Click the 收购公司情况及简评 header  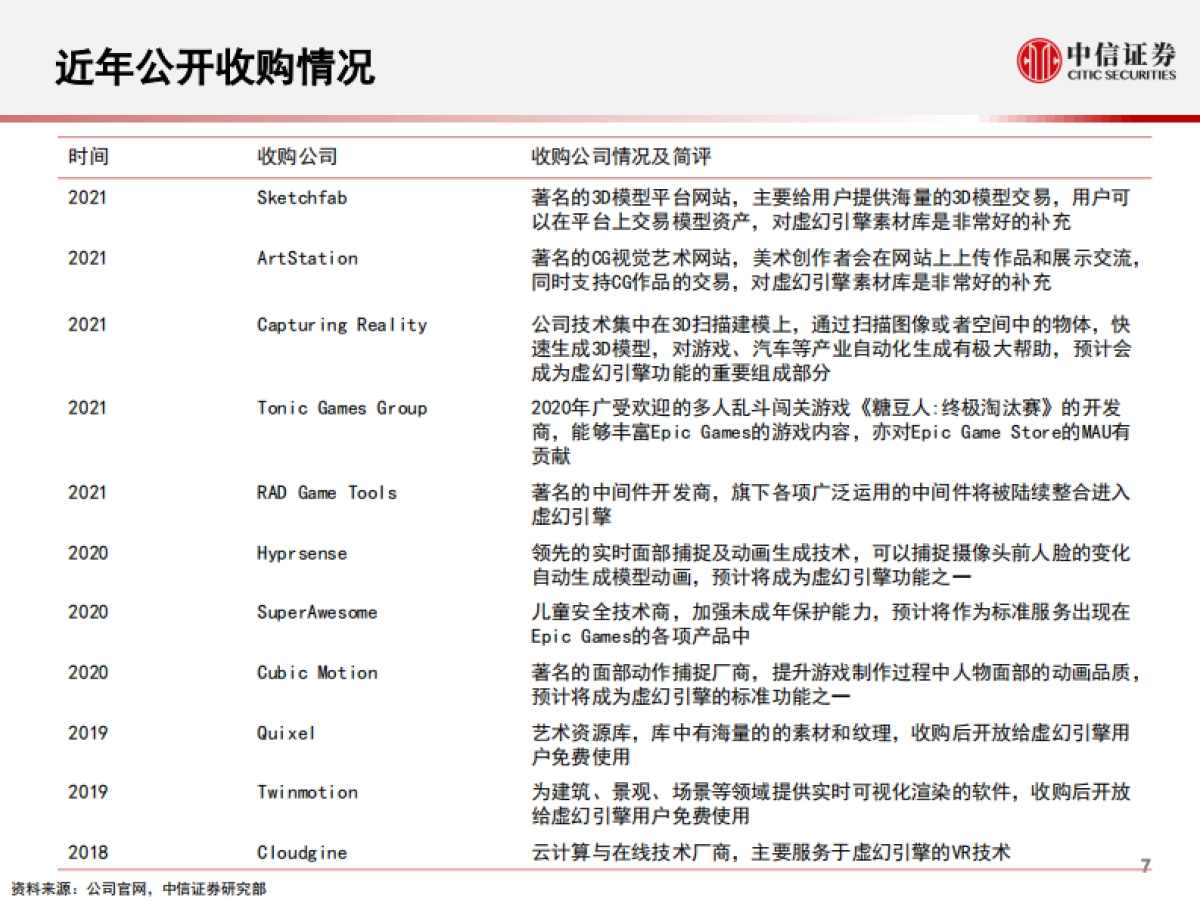pos(624,156)
